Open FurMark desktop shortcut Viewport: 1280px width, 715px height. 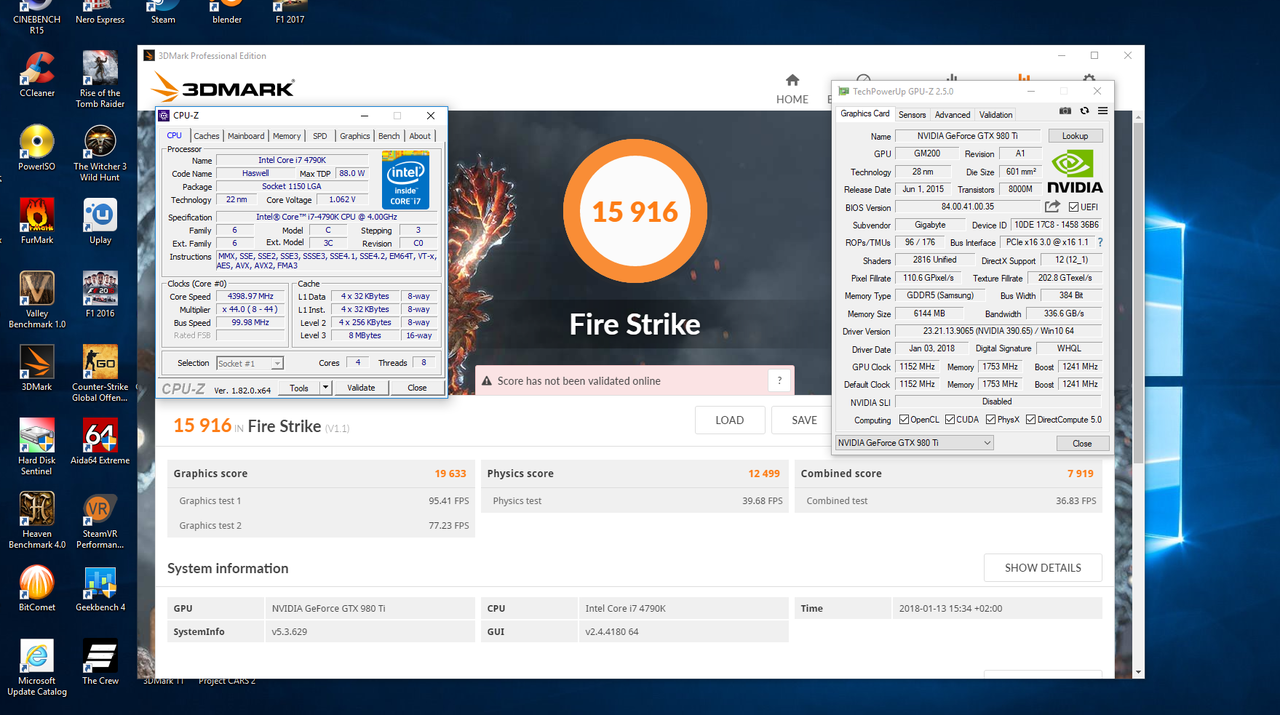(37, 221)
